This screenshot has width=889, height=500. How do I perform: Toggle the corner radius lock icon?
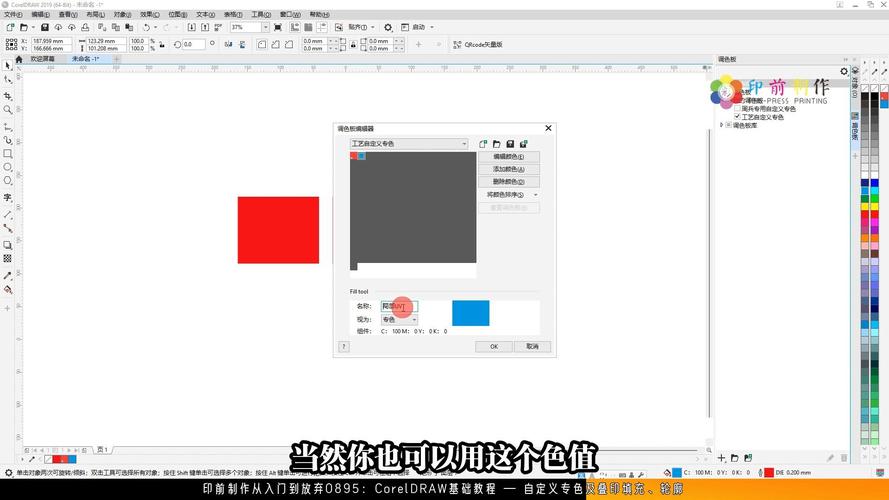(353, 44)
